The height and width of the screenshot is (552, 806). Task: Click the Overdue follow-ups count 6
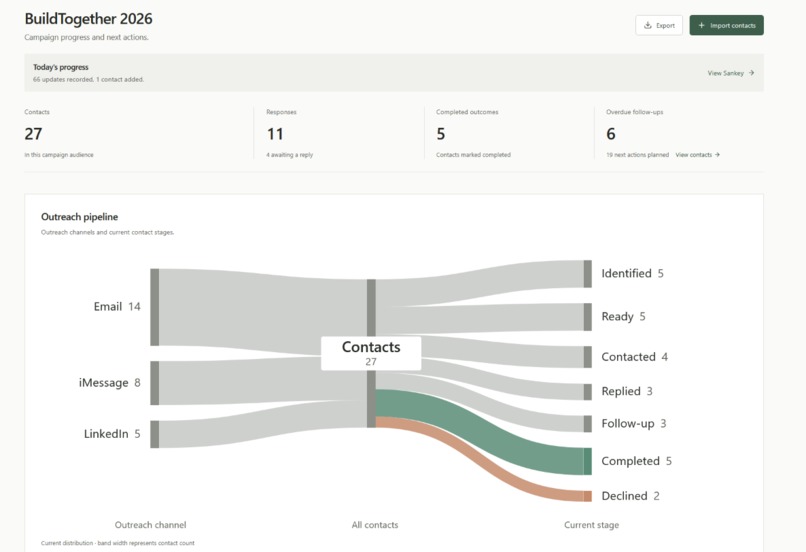point(611,134)
